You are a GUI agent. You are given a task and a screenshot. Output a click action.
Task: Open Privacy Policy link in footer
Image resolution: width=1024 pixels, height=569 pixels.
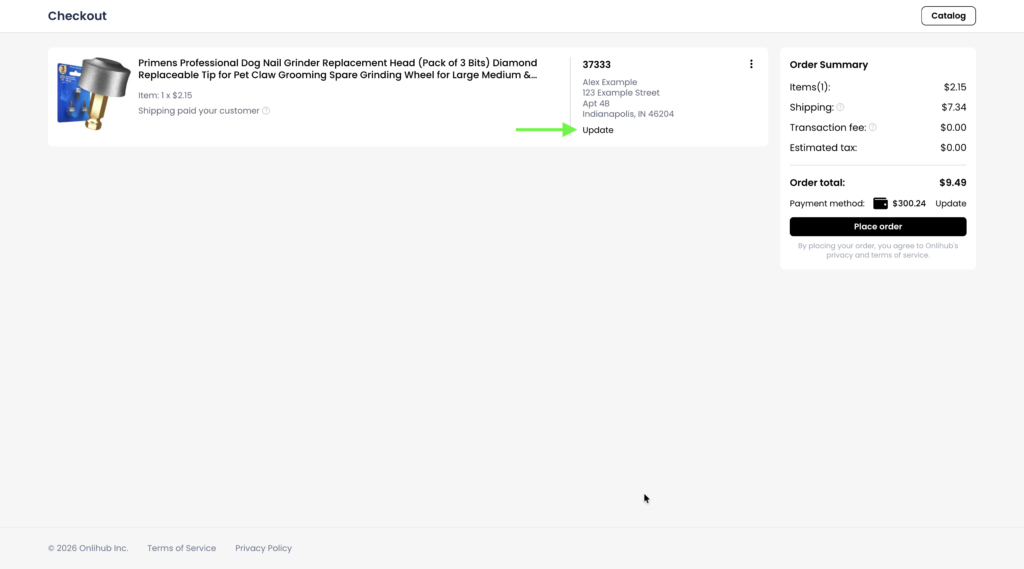(263, 548)
